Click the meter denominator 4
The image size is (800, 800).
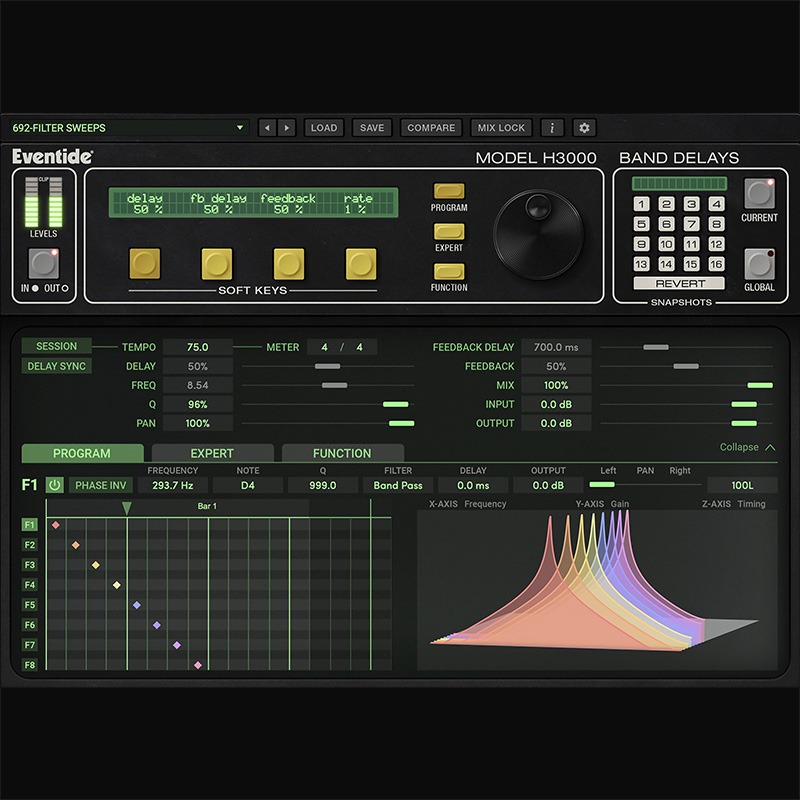click(x=360, y=347)
